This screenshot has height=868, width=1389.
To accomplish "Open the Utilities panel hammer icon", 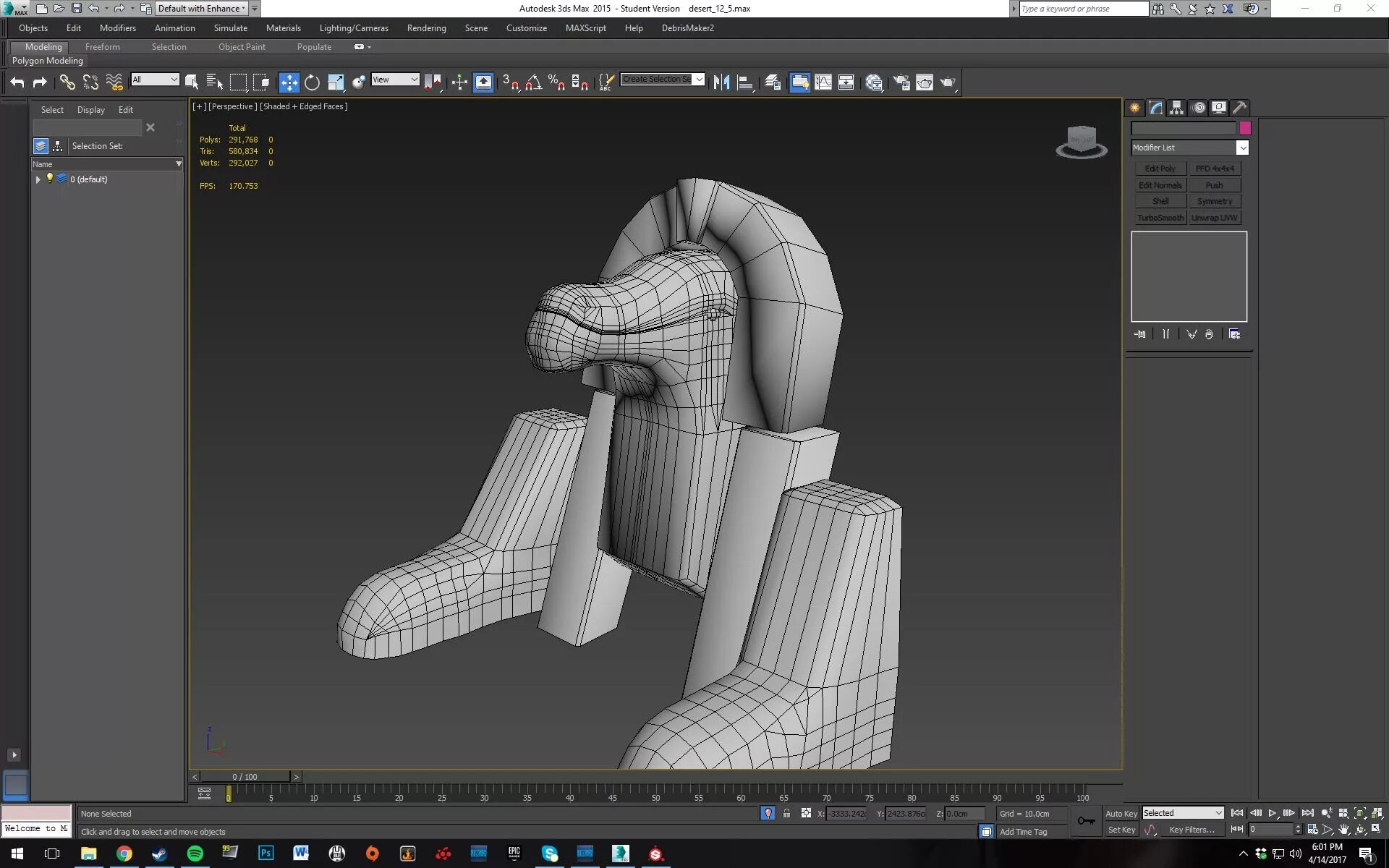I will click(1239, 108).
